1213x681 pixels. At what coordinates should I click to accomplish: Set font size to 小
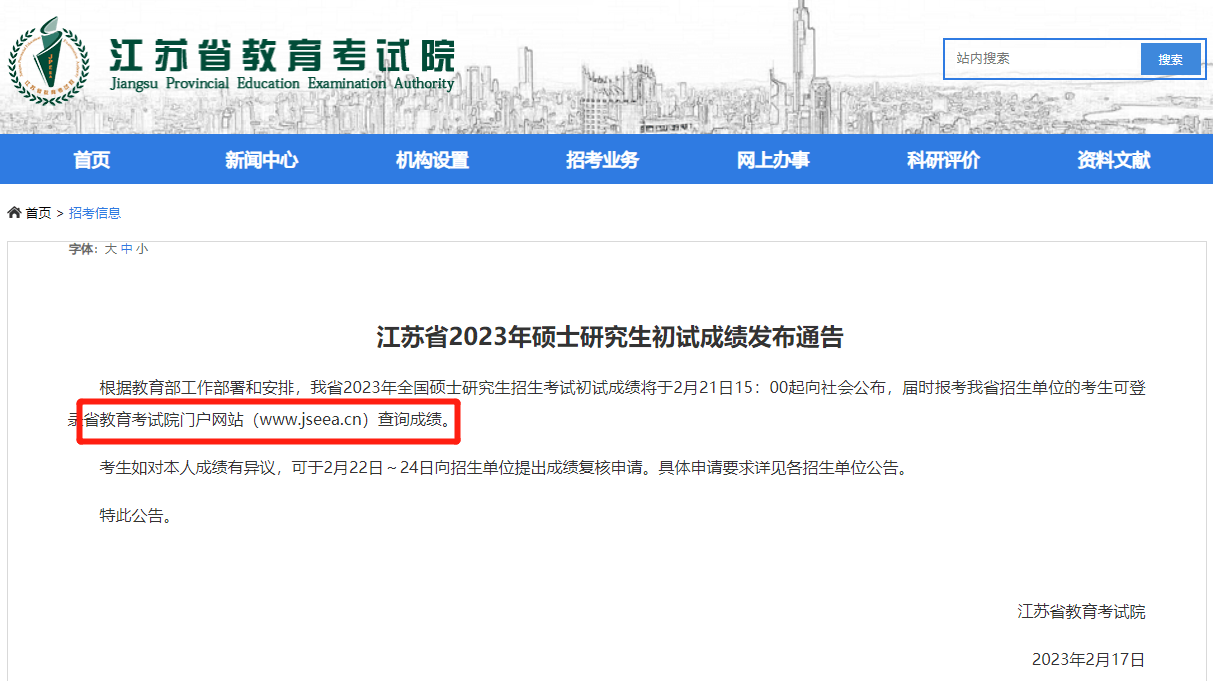[142, 248]
